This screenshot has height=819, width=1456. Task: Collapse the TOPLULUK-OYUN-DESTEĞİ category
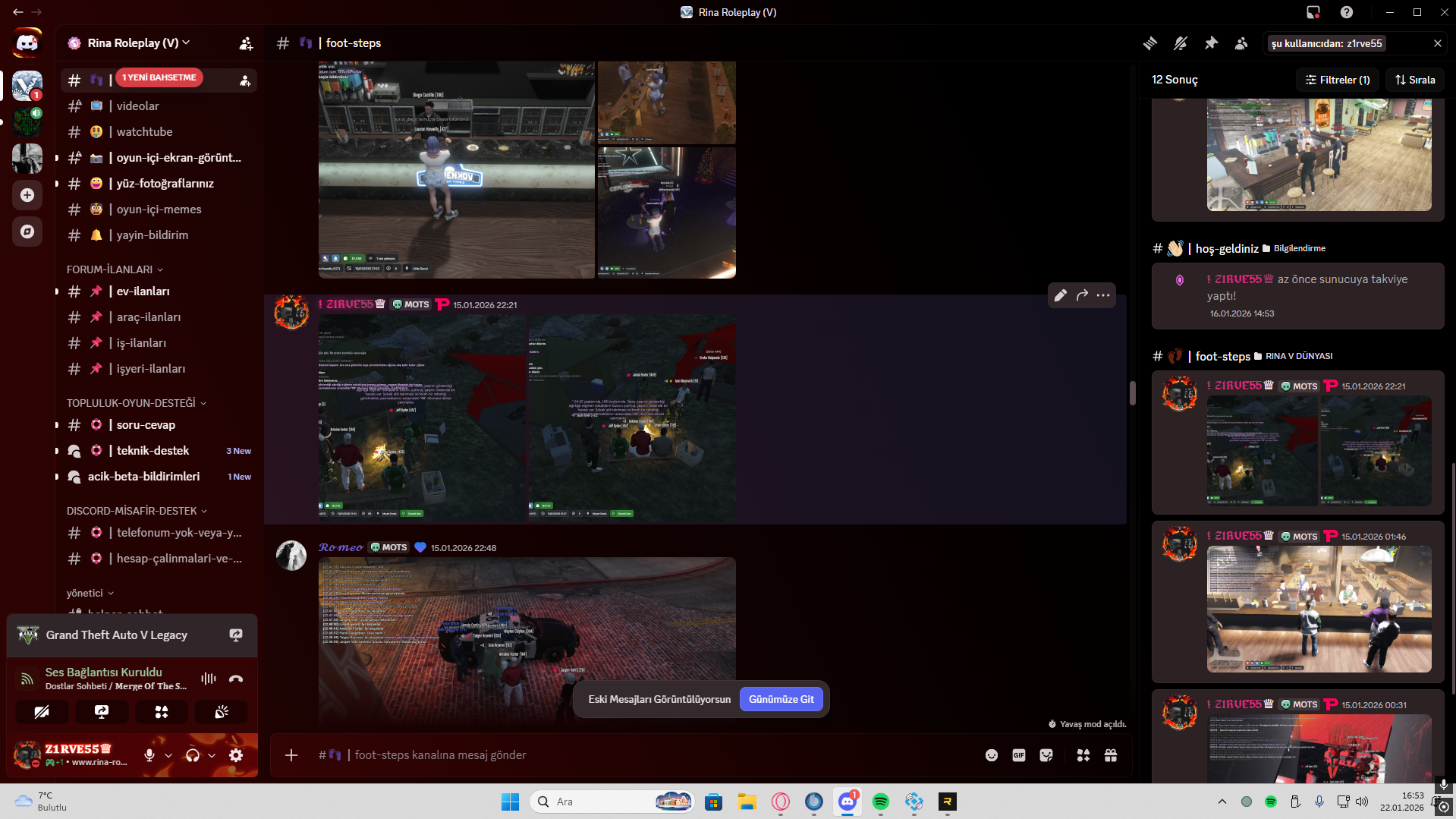click(137, 403)
